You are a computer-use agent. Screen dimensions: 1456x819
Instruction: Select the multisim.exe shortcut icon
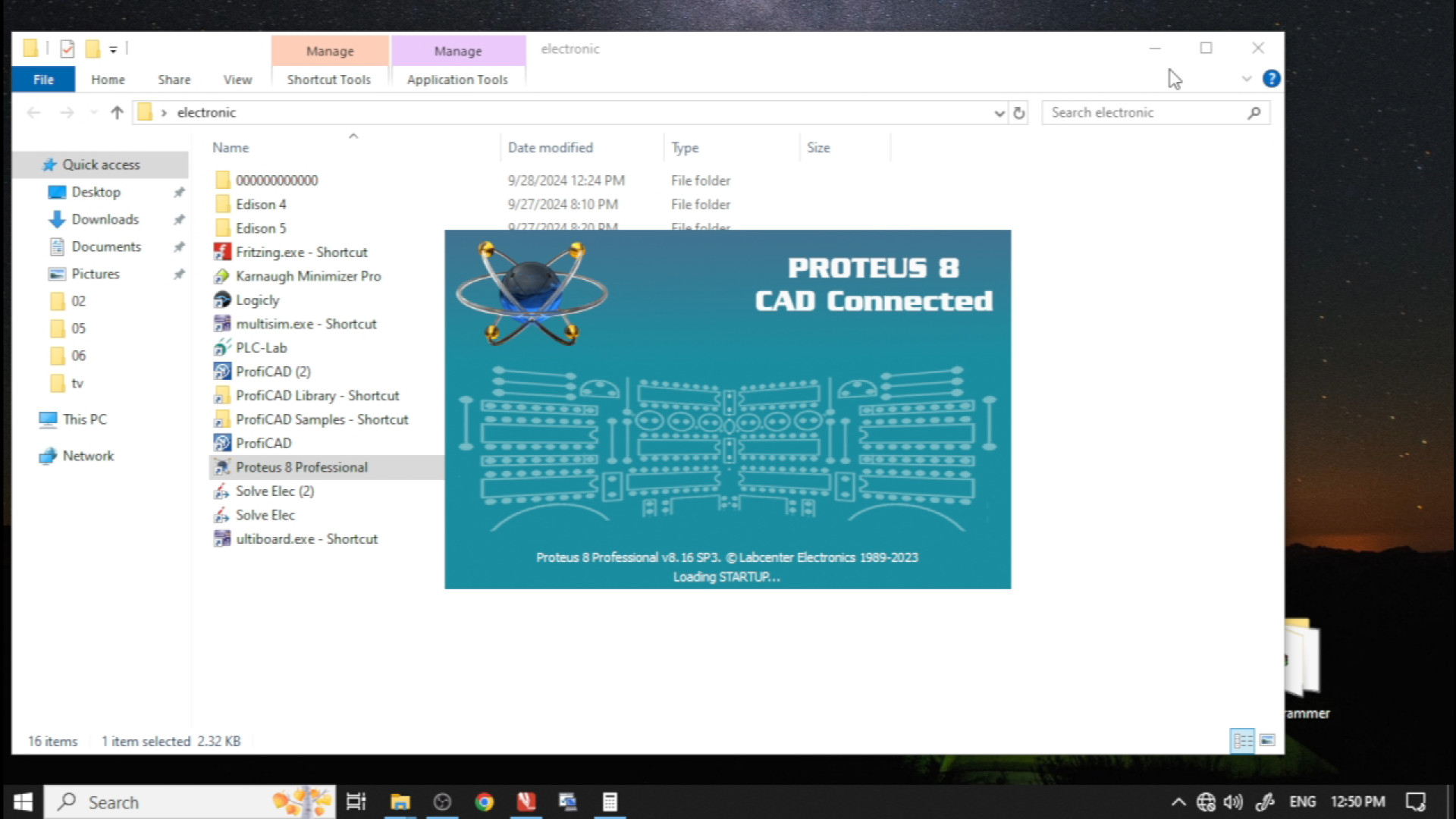[222, 324]
